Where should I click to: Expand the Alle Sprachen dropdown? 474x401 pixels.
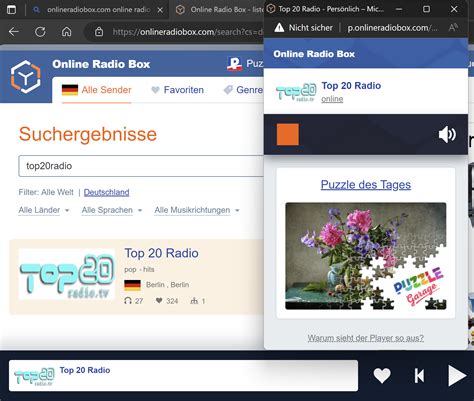[x=112, y=210]
